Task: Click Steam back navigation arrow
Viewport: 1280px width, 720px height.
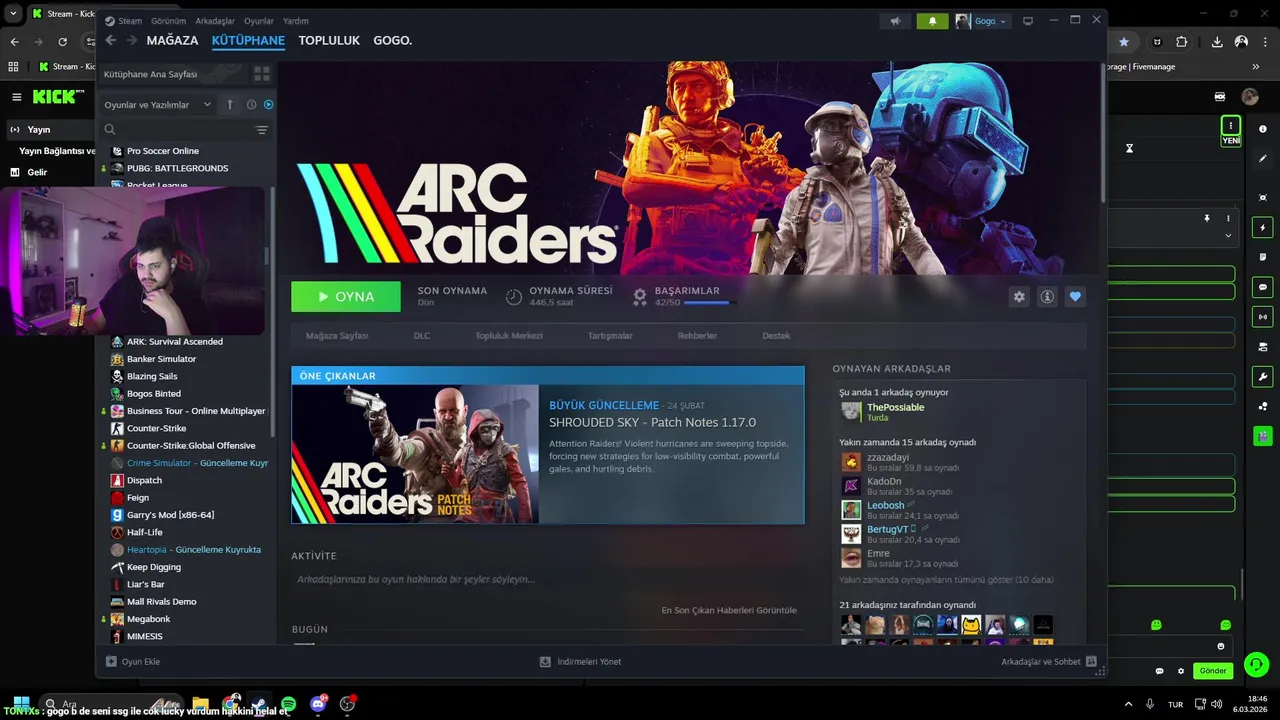Action: [x=111, y=41]
